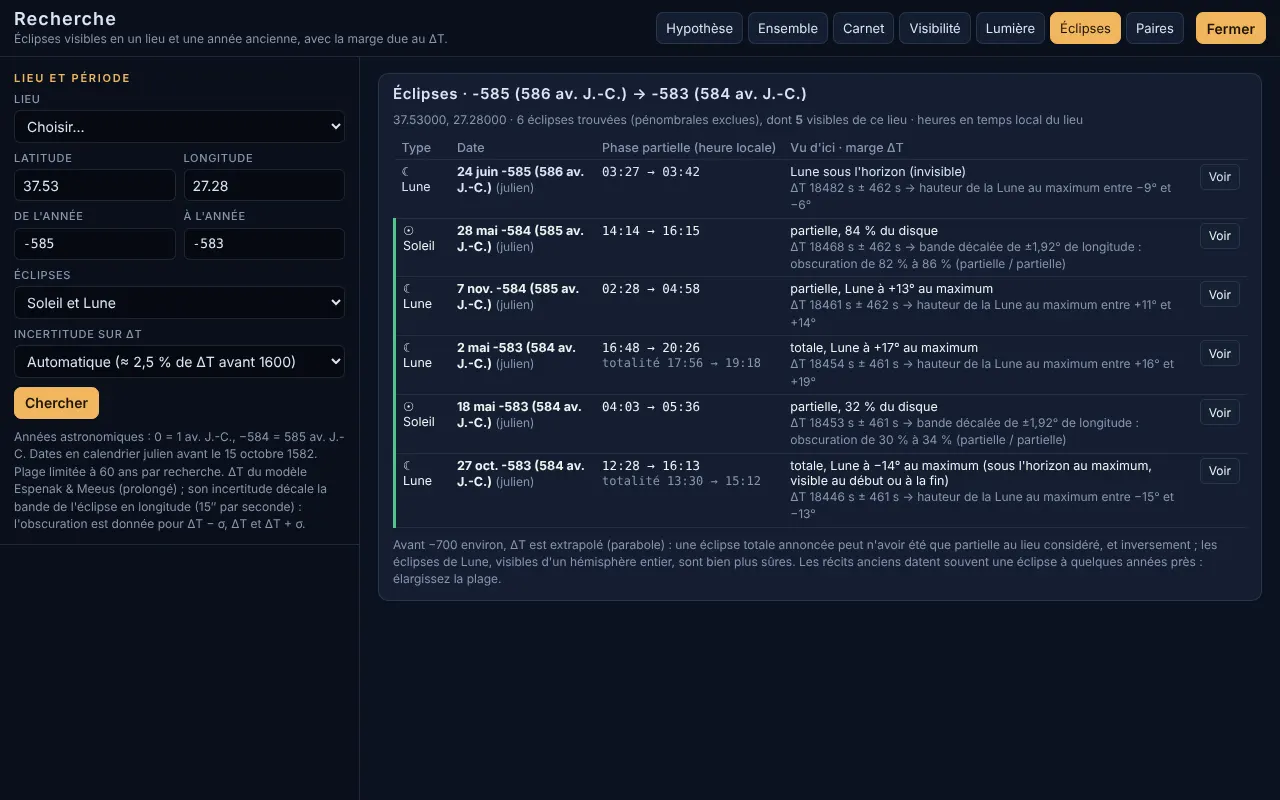
Task: Click Voir for the 28 mai -584 solar eclipse
Action: [x=1219, y=236]
